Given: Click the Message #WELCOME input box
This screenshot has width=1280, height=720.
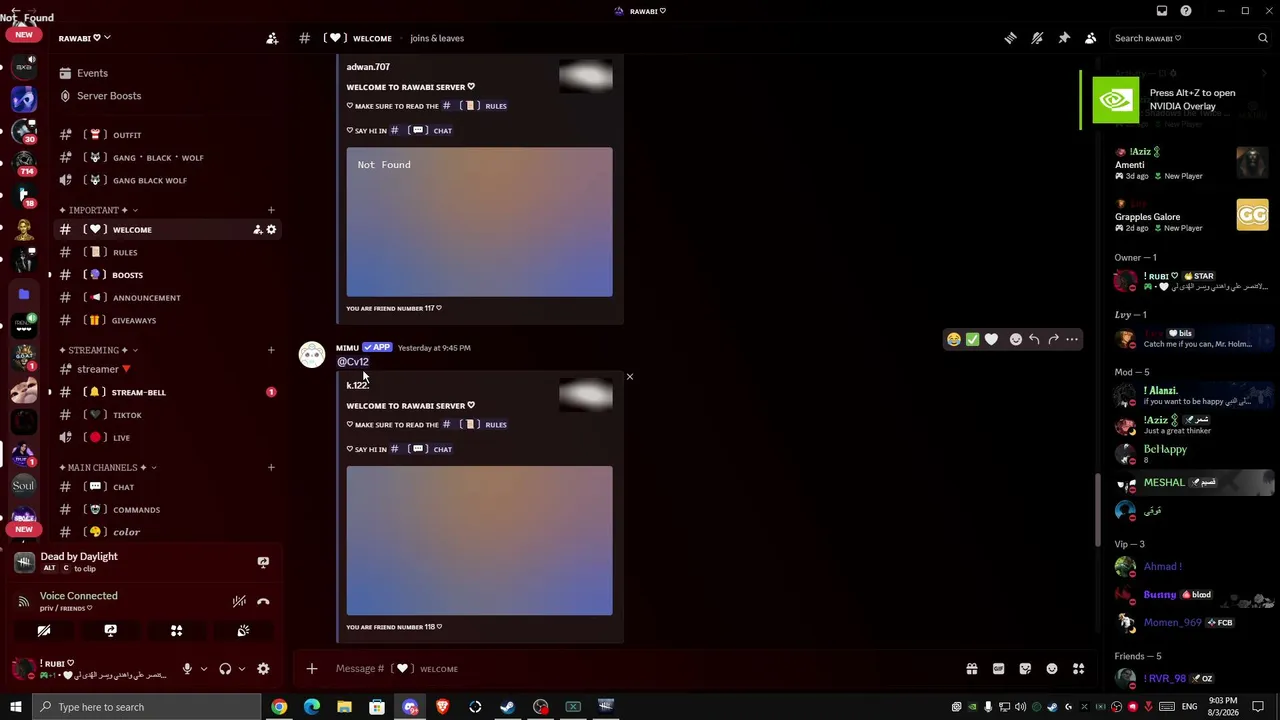Looking at the screenshot, I should (x=640, y=669).
